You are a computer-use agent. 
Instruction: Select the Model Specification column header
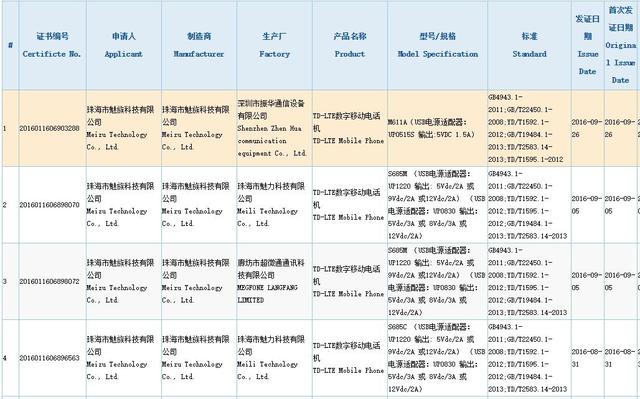click(x=438, y=45)
